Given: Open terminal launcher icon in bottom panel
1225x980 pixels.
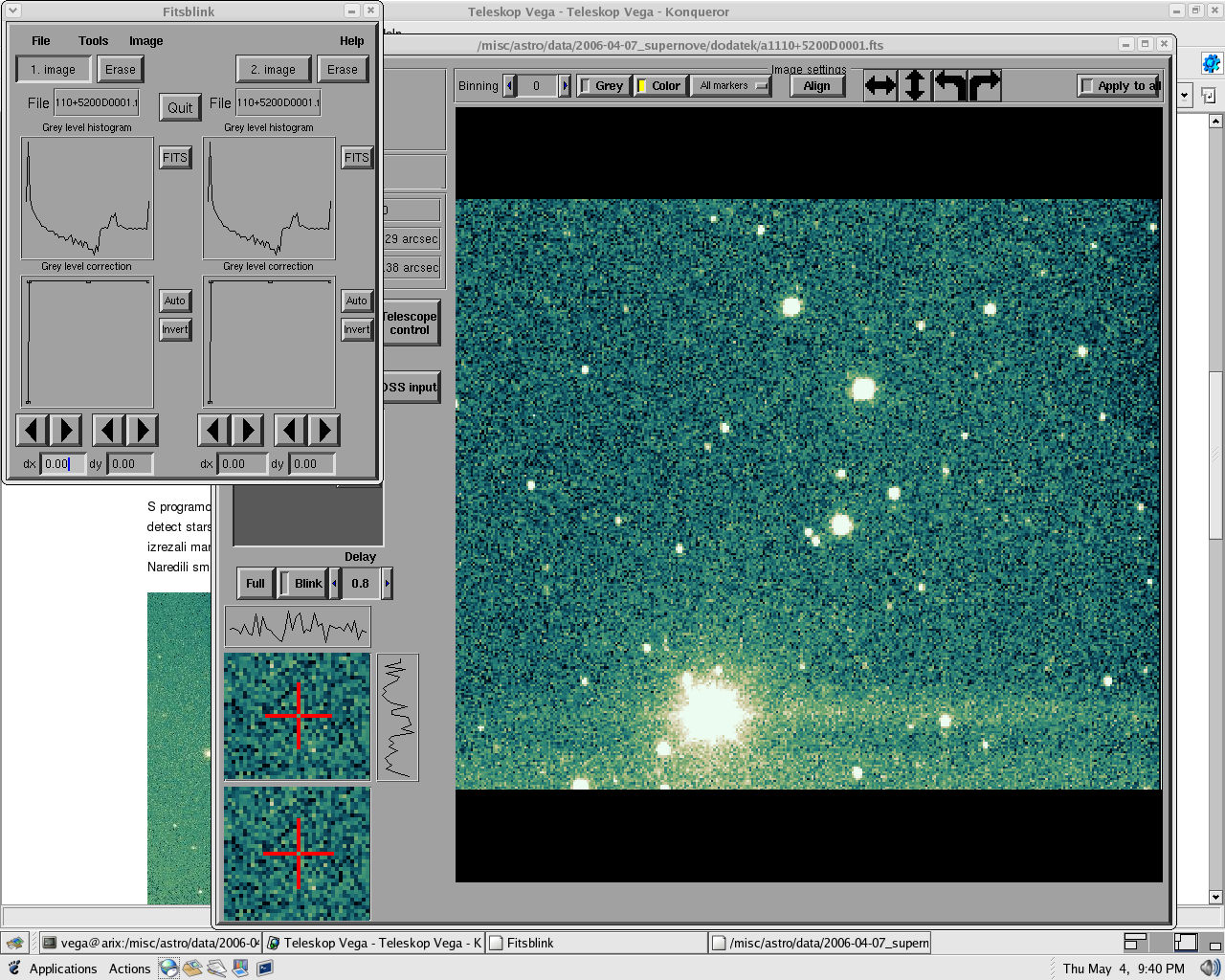Looking at the screenshot, I should [x=265, y=969].
